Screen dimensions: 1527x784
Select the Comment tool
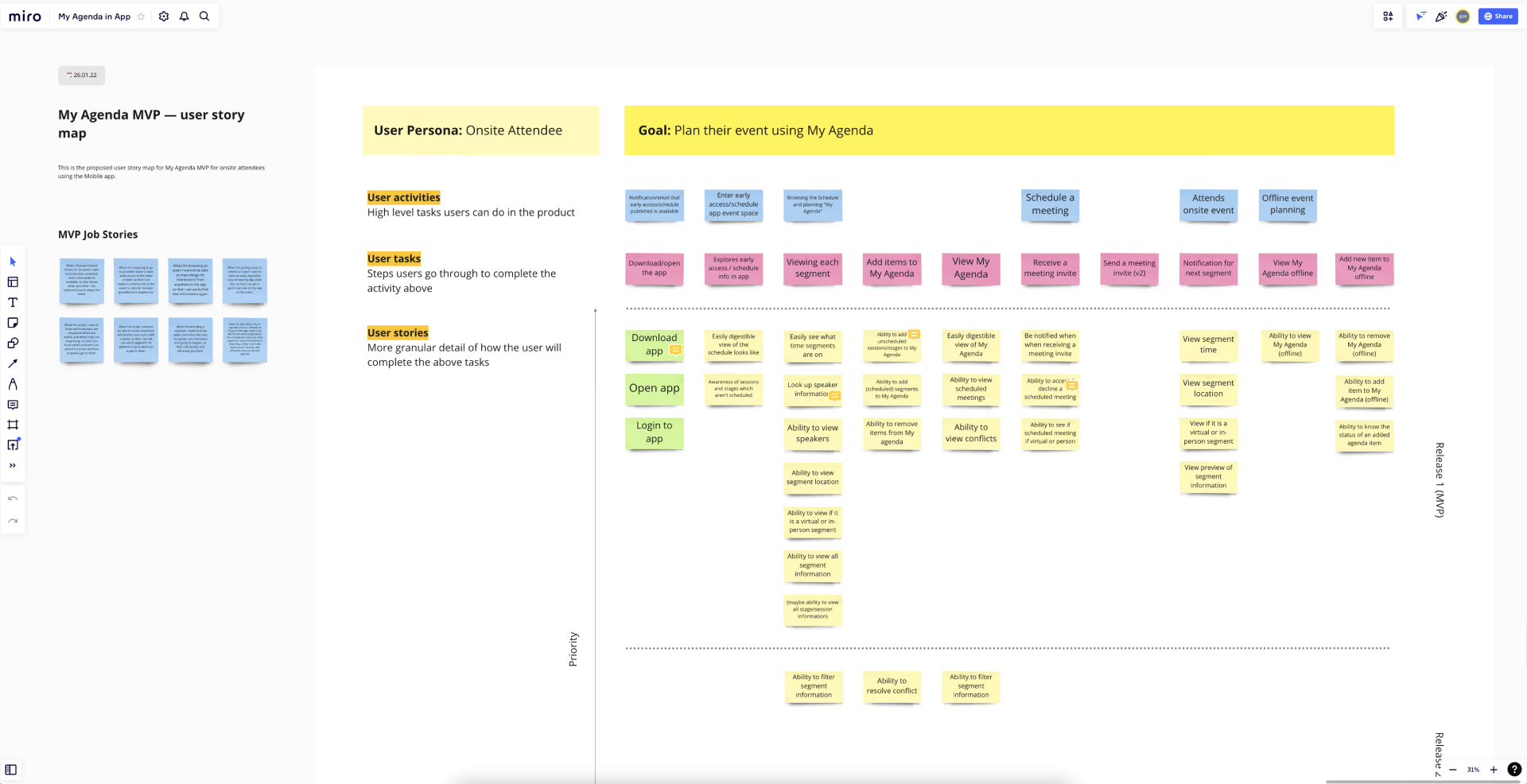(13, 405)
